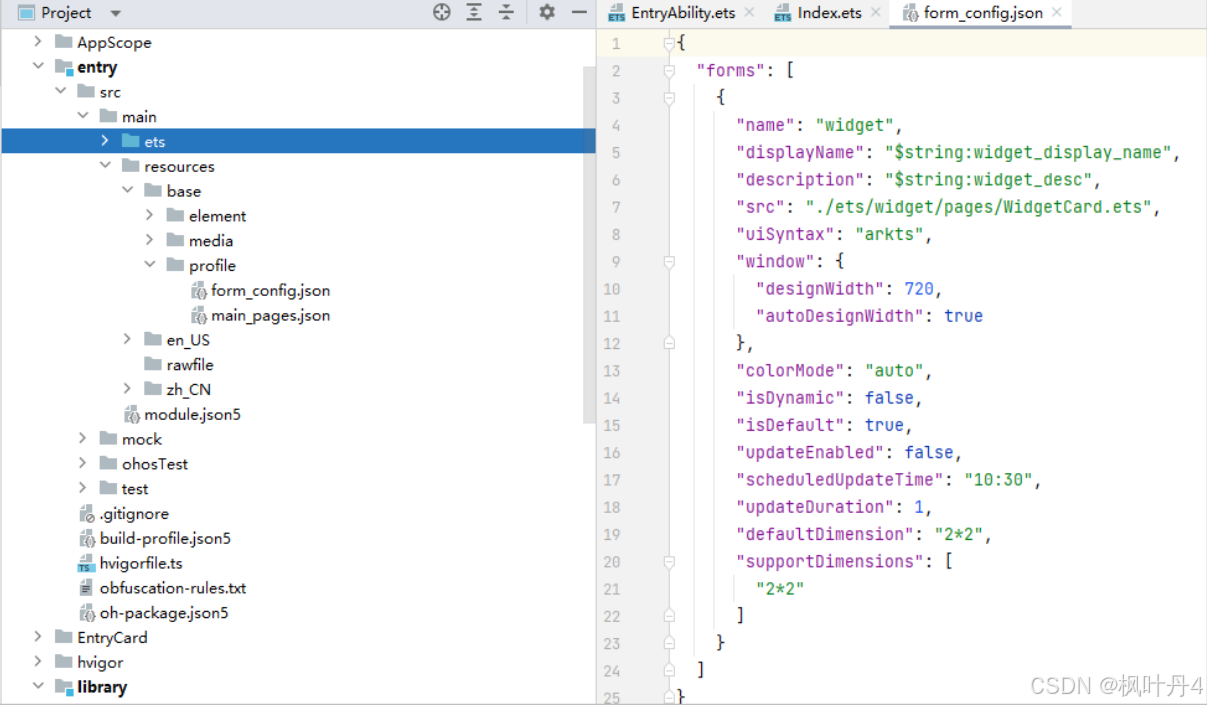Screen dimensions: 1207x705
Task: Fold the "supportDimensions" array in gutter
Action: click(x=669, y=562)
